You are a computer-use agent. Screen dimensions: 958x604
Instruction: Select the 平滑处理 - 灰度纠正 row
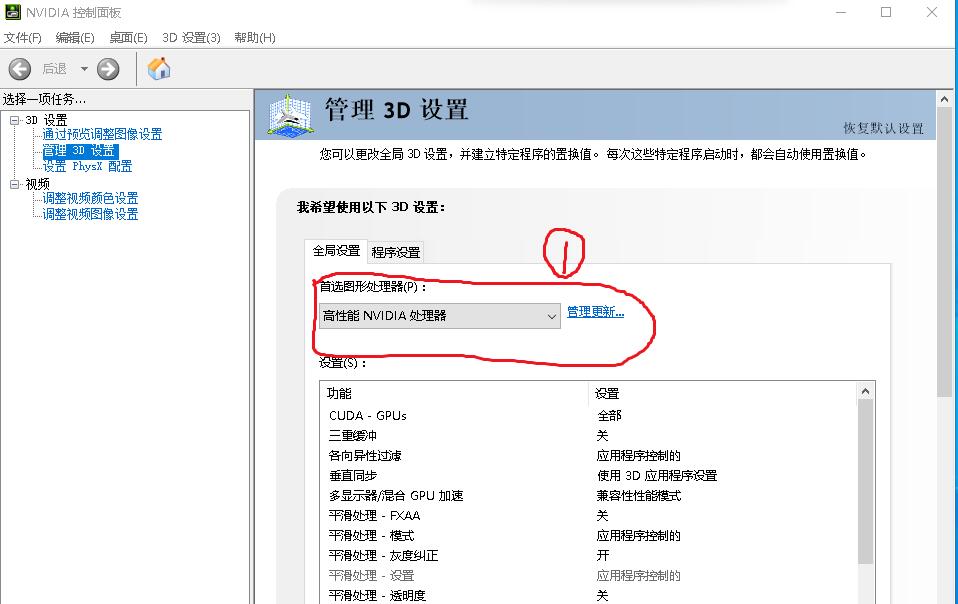[x=588, y=556]
